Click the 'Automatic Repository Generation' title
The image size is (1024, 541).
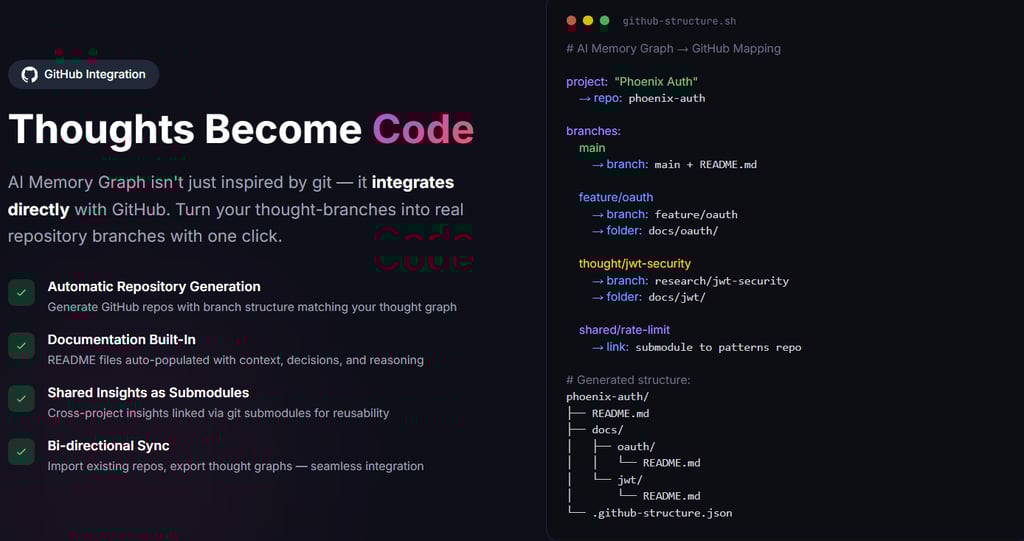(154, 286)
